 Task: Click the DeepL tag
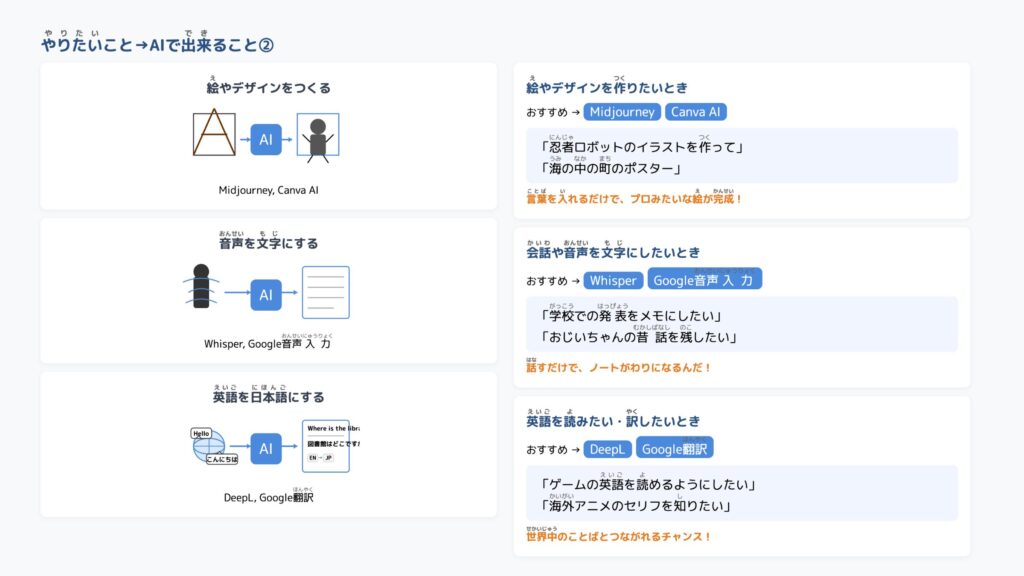pyautogui.click(x=607, y=449)
